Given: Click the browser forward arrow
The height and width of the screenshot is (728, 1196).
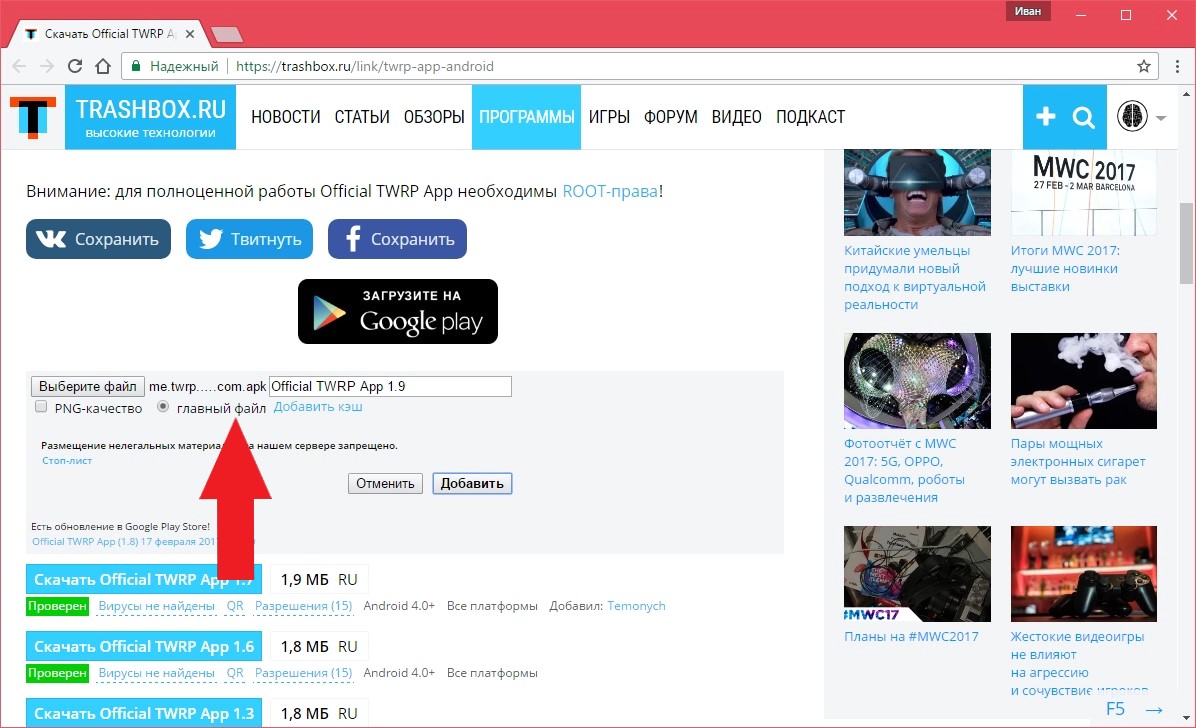Looking at the screenshot, I should click(47, 66).
